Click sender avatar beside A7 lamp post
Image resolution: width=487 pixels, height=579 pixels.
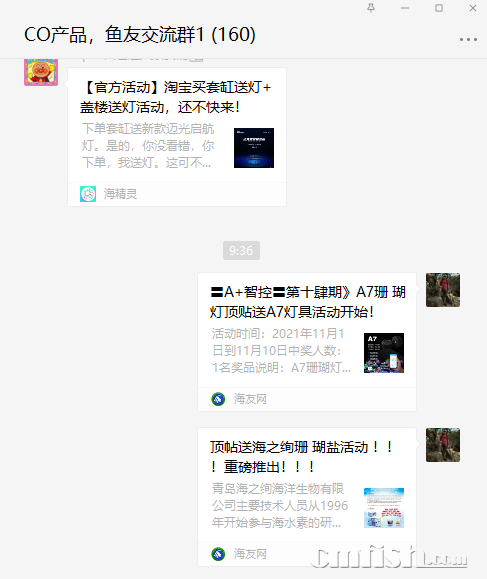pos(443,290)
